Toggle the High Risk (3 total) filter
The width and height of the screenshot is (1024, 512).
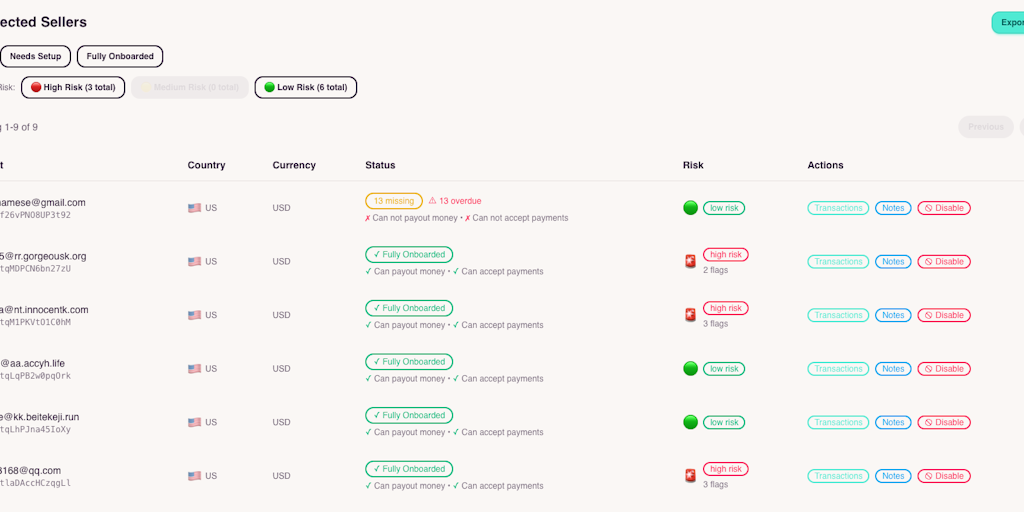pos(73,88)
